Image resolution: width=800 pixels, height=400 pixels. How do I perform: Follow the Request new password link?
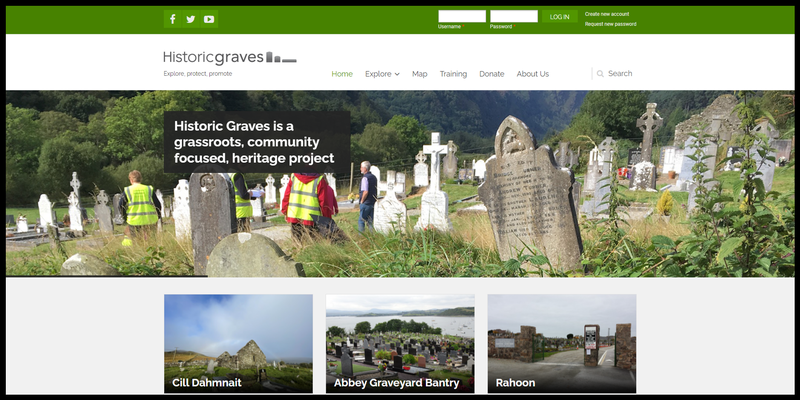611,24
